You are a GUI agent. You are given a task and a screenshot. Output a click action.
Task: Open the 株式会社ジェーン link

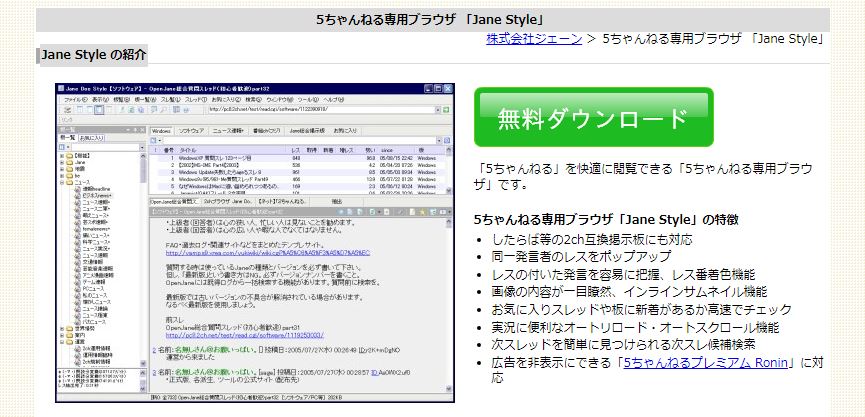(533, 39)
